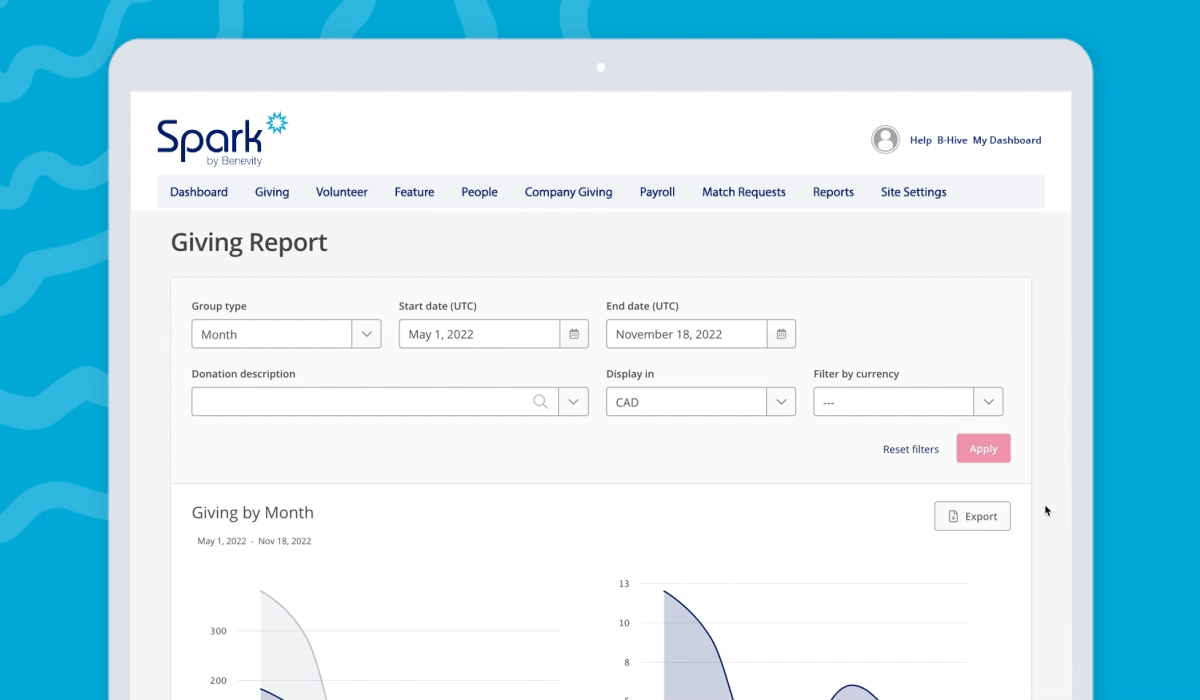Click the 300 axis label on the left chart
The width and height of the screenshot is (1200, 700).
tap(218, 631)
